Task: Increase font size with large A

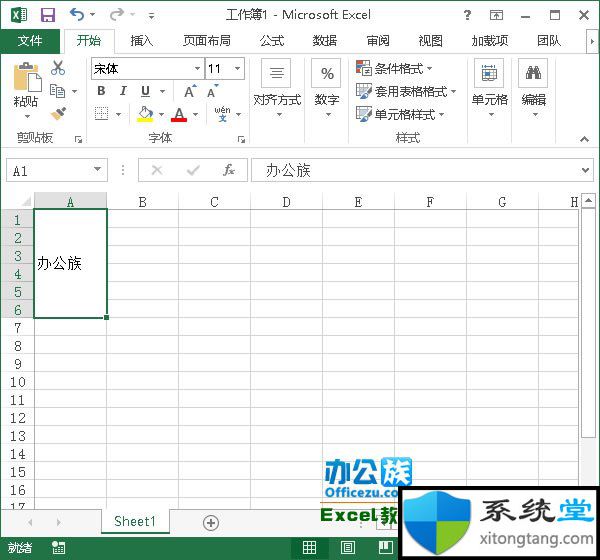Action: click(190, 91)
